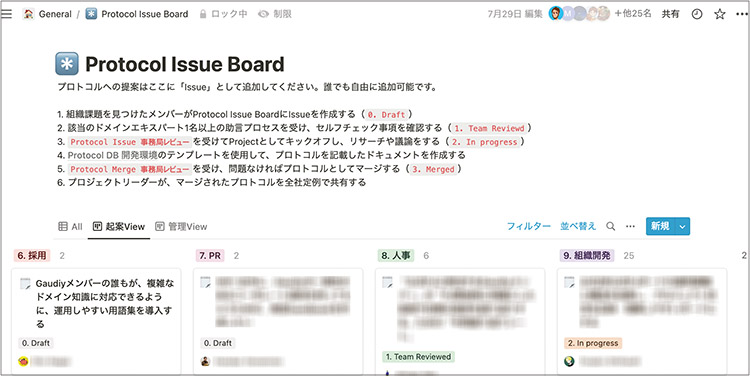
Task: Click the author avatar on 組織開発 card
Action: [569, 362]
